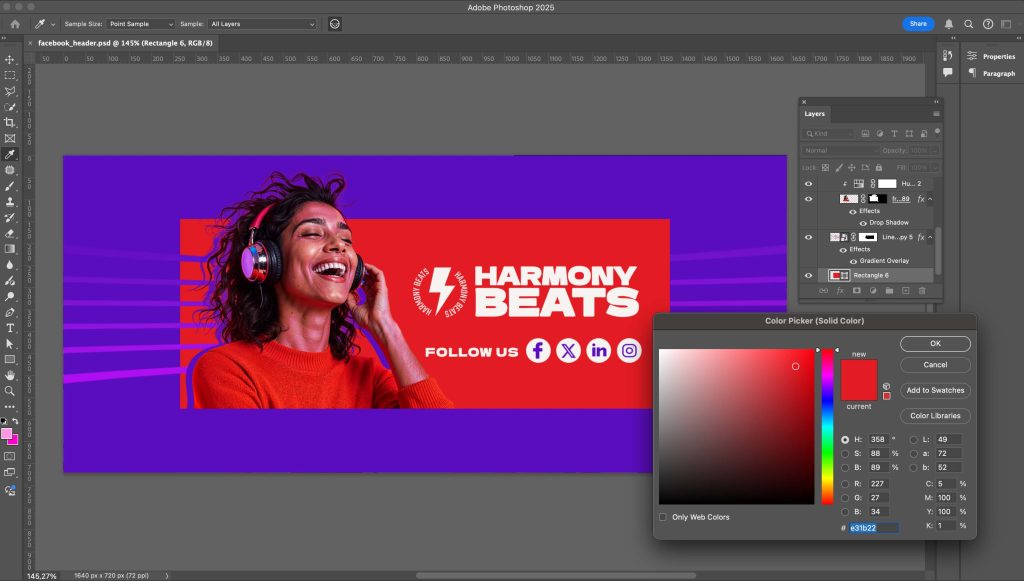Switch to the Layers panel tab
Image resolution: width=1024 pixels, height=581 pixels.
(815, 114)
